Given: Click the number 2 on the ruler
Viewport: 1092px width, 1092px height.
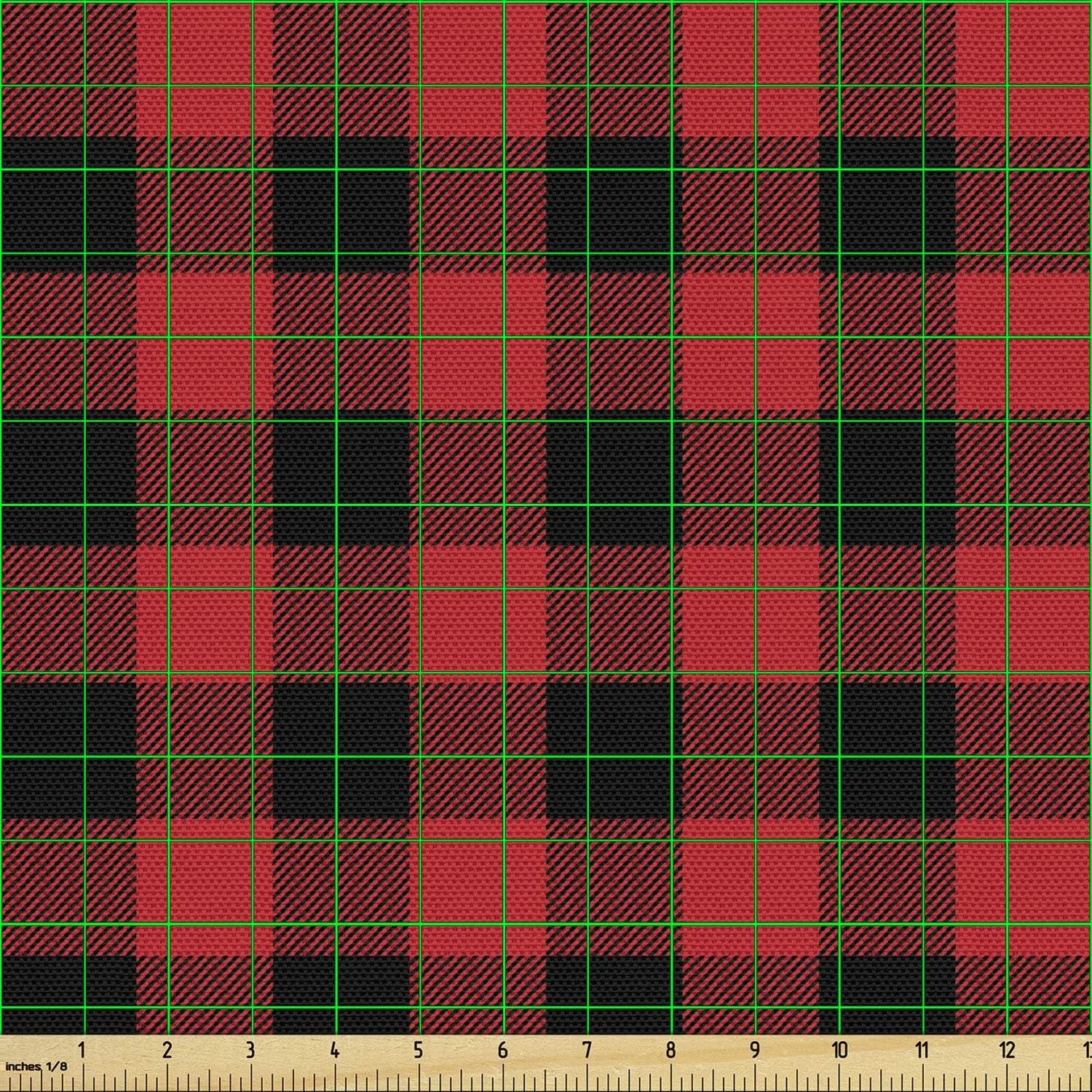Looking at the screenshot, I should coord(167,1051).
